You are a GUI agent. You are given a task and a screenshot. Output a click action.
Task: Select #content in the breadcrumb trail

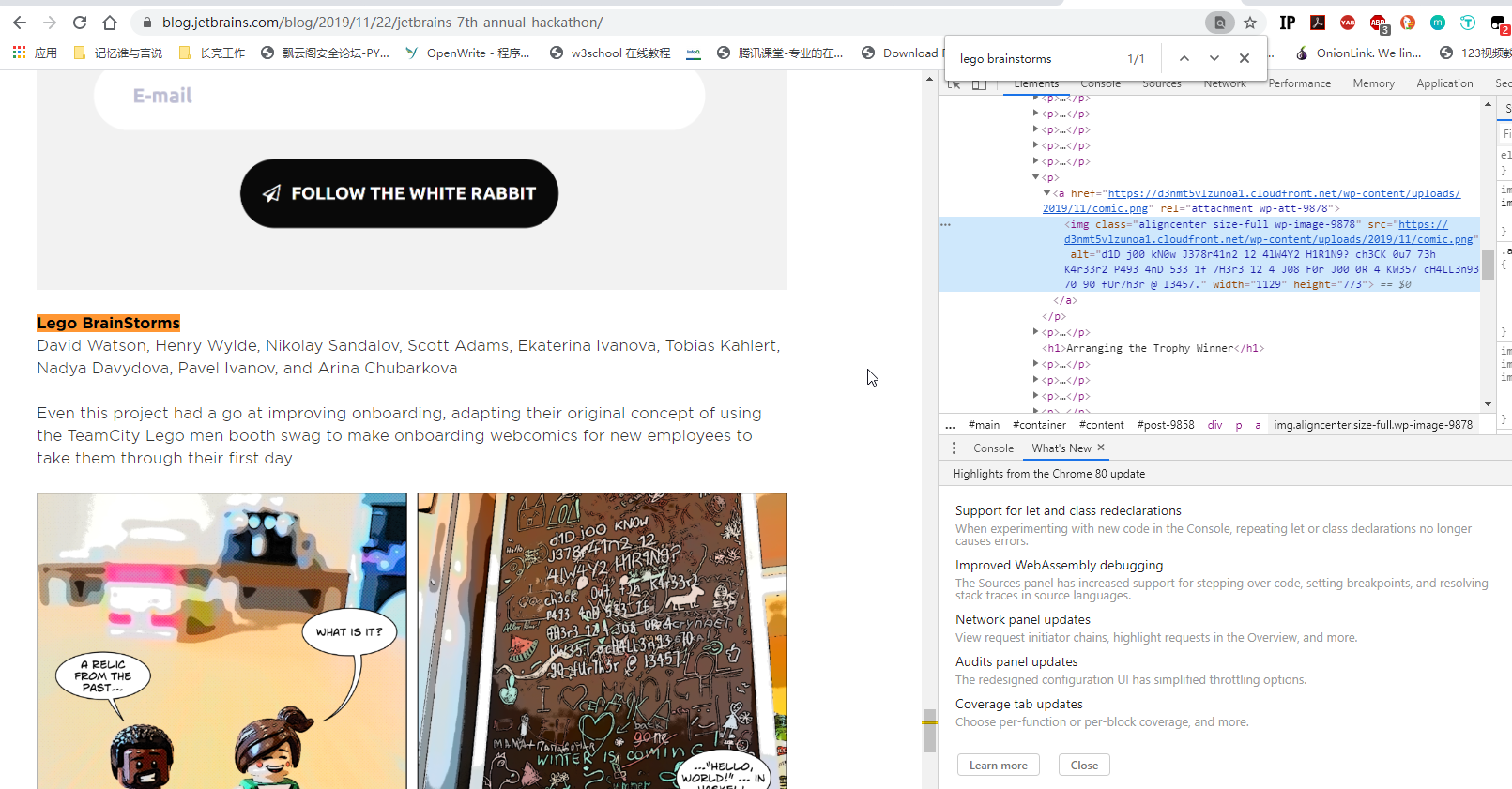pyautogui.click(x=1102, y=425)
